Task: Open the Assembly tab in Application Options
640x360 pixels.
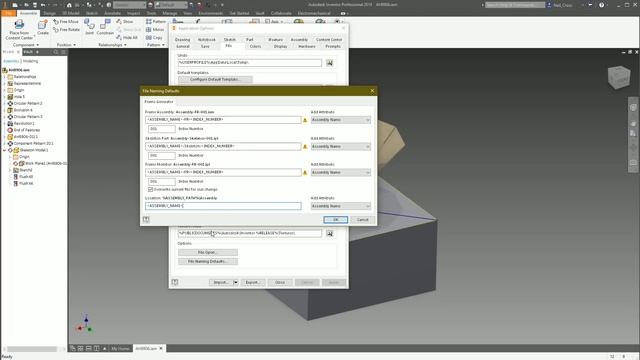Action: coord(299,40)
